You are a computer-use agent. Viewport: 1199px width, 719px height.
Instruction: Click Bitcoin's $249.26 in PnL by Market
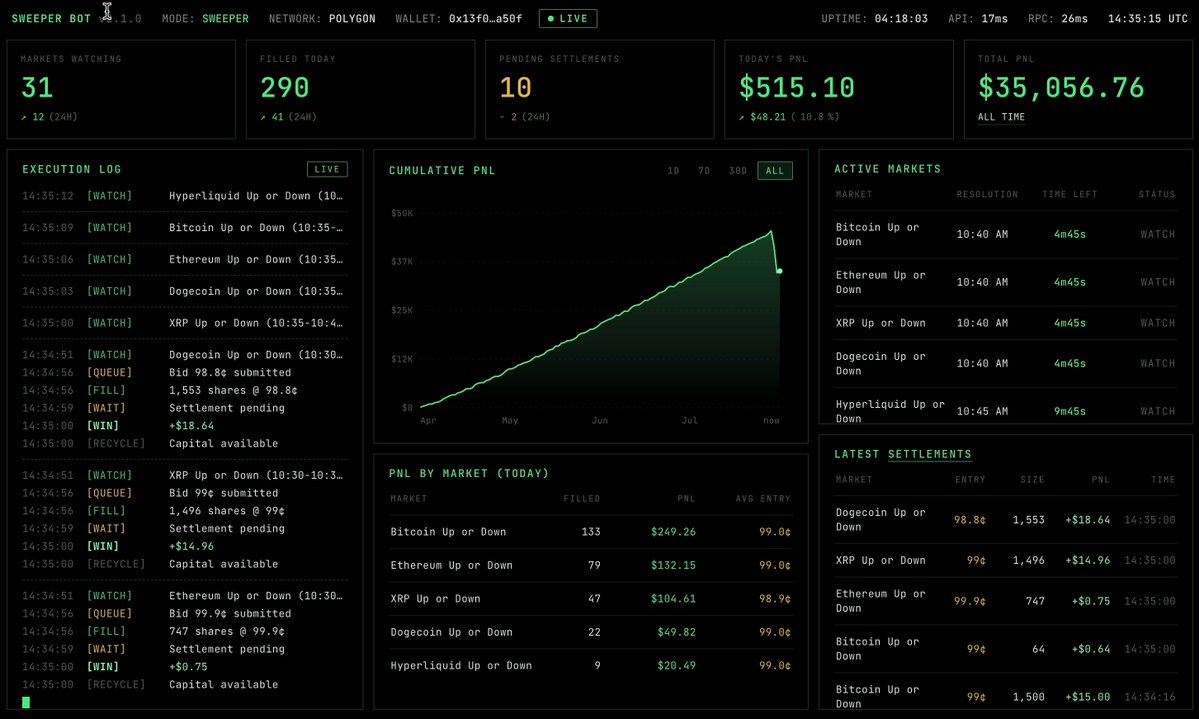(x=674, y=532)
